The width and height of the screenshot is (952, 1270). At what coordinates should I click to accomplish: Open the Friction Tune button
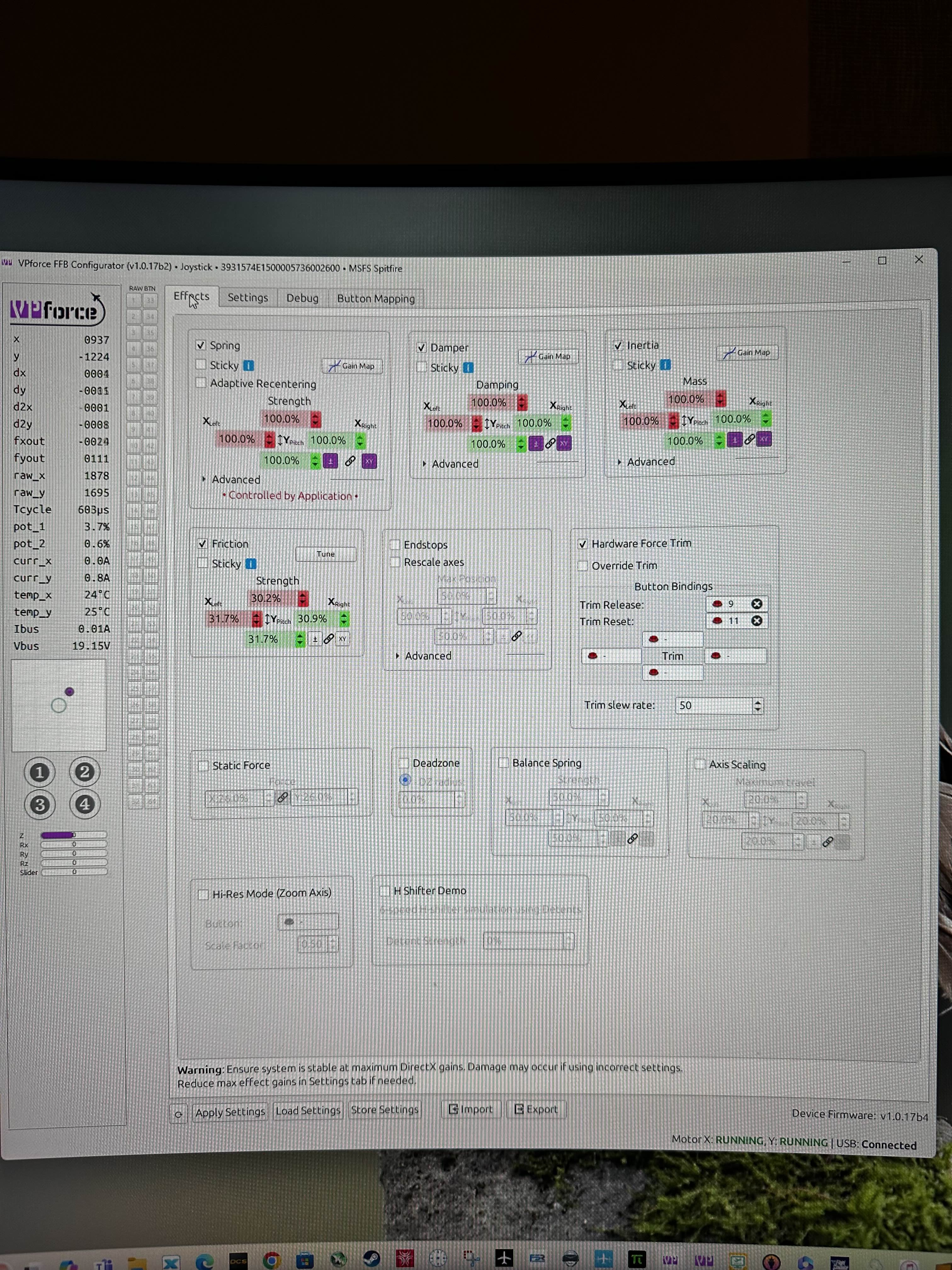tap(326, 554)
